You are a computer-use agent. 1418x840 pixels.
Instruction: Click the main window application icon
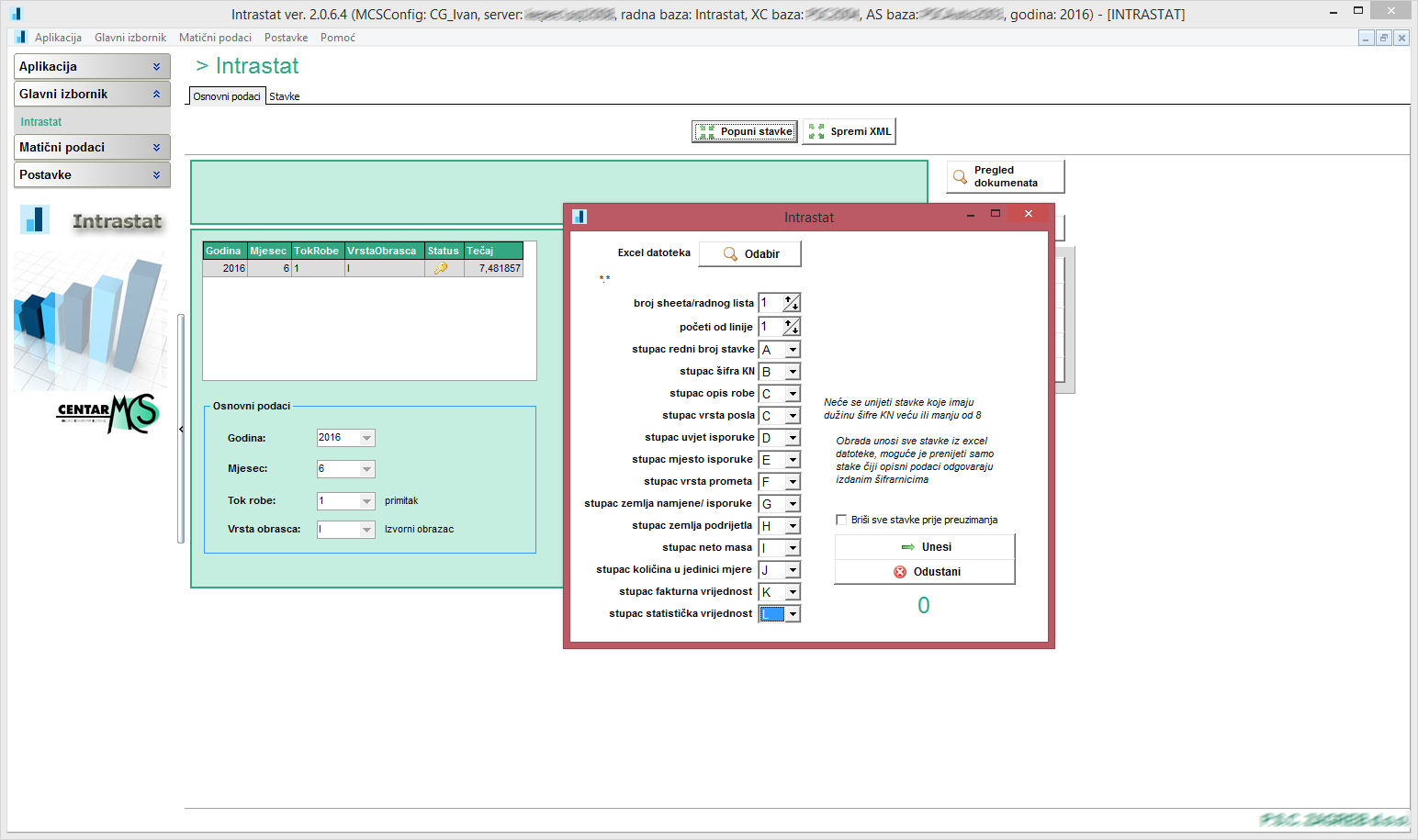(16, 14)
